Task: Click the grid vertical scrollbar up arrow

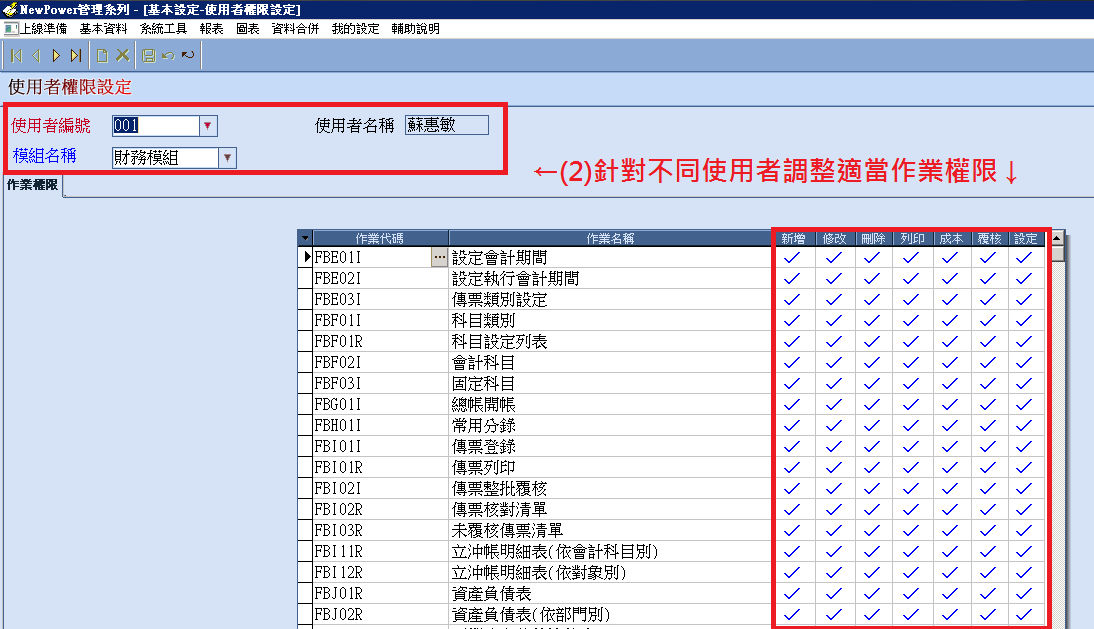Action: [1057, 238]
